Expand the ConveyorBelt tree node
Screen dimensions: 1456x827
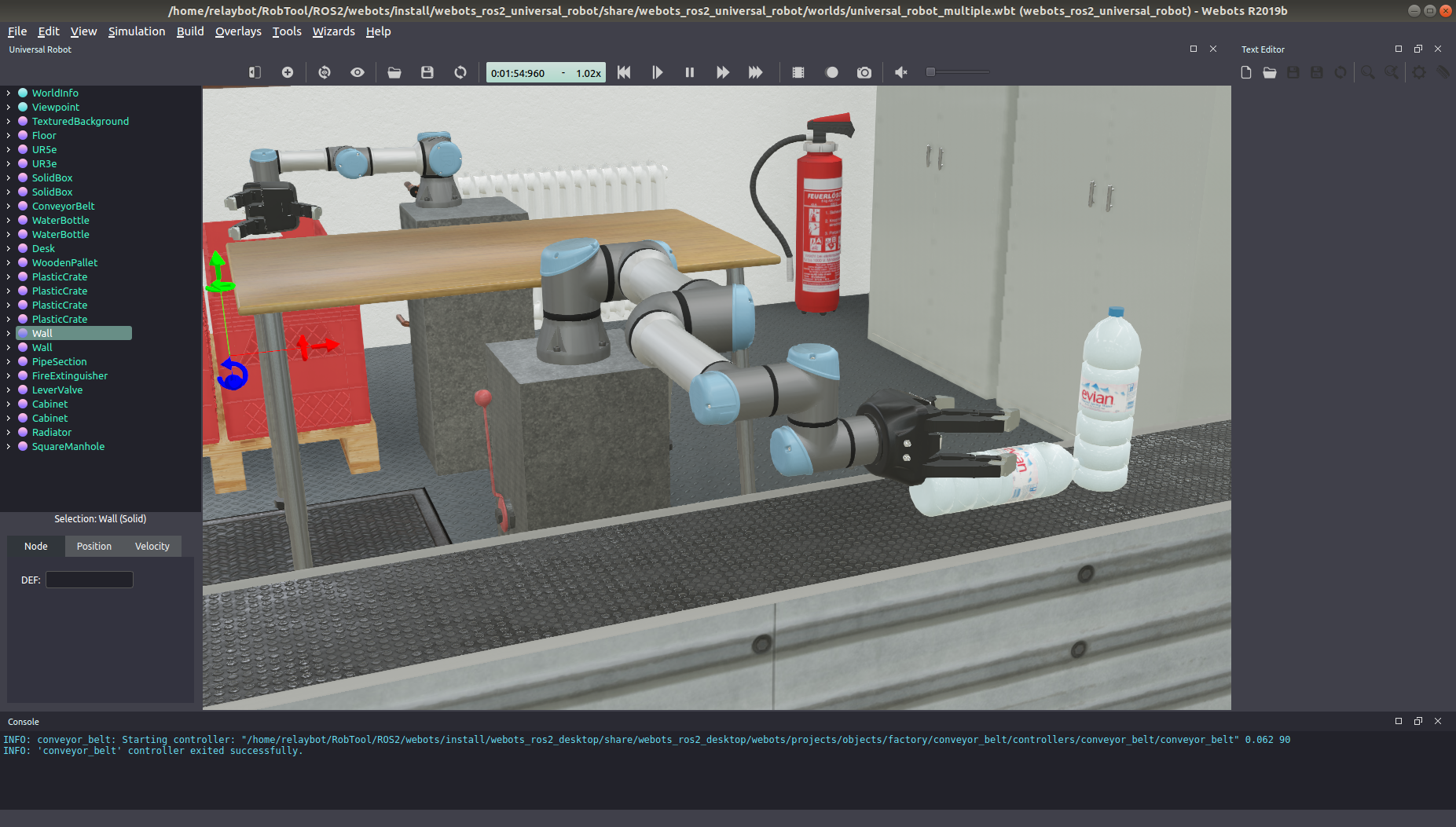(9, 206)
